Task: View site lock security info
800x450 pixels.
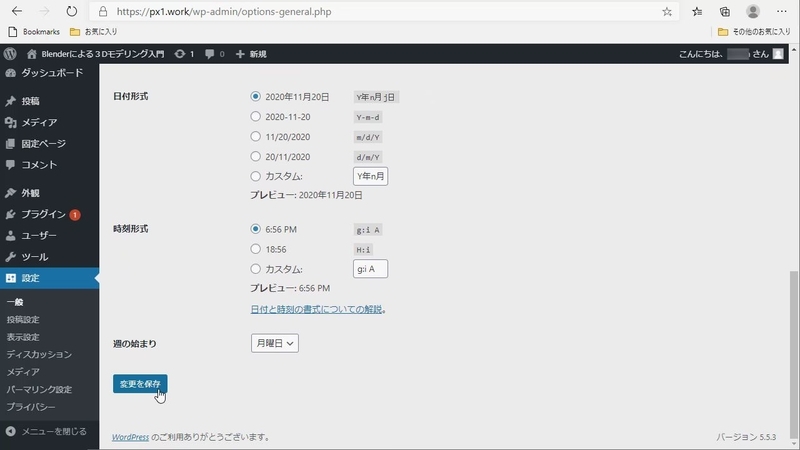Action: 103,11
